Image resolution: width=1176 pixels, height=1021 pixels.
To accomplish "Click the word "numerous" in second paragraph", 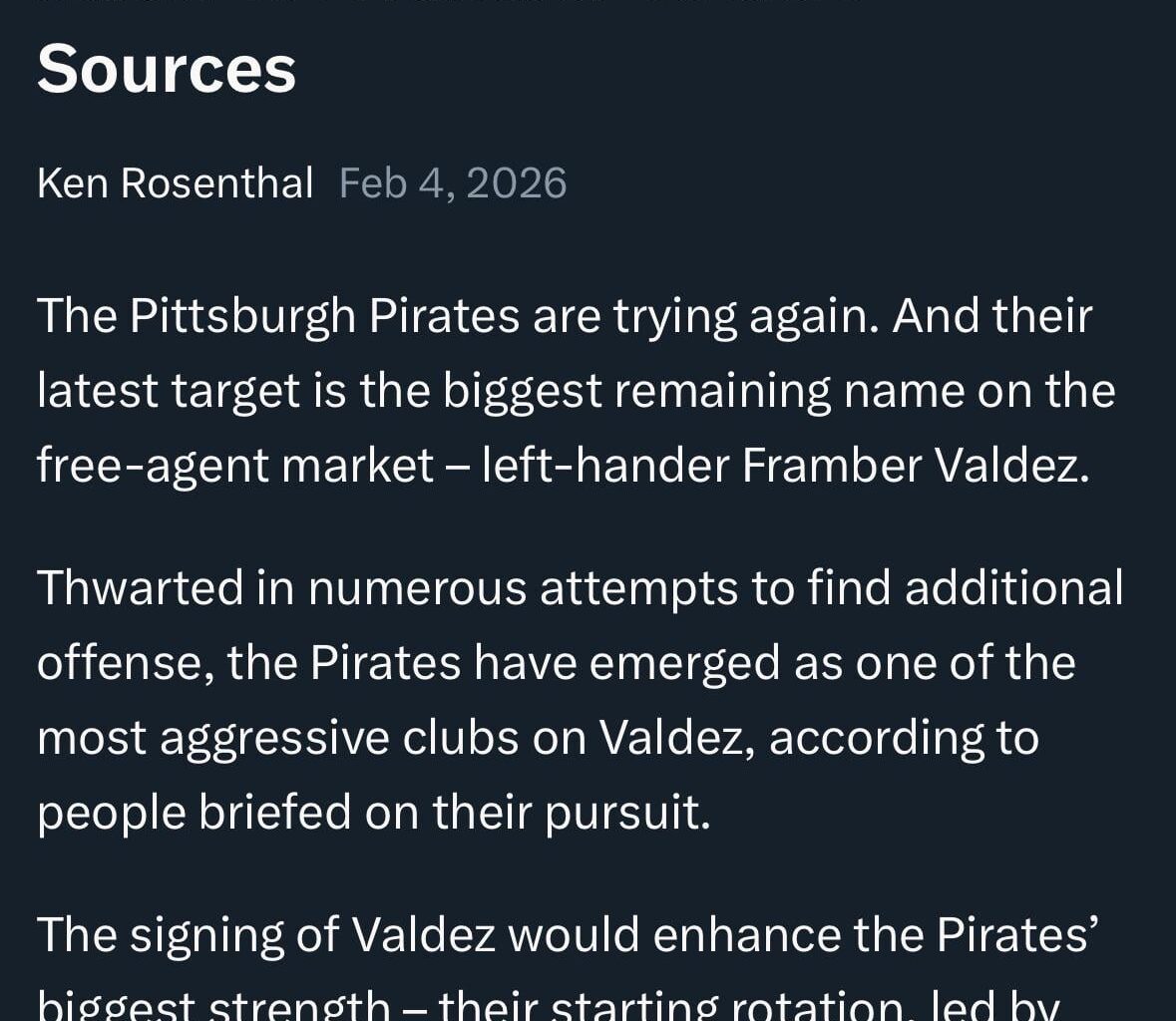I will coord(417,587).
